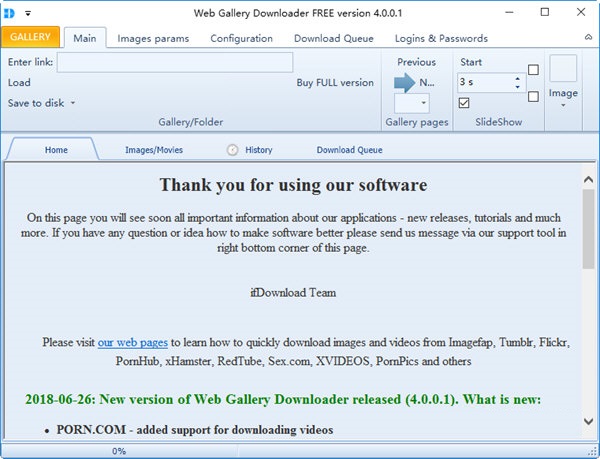Open the gallery pages combo box

tap(411, 103)
